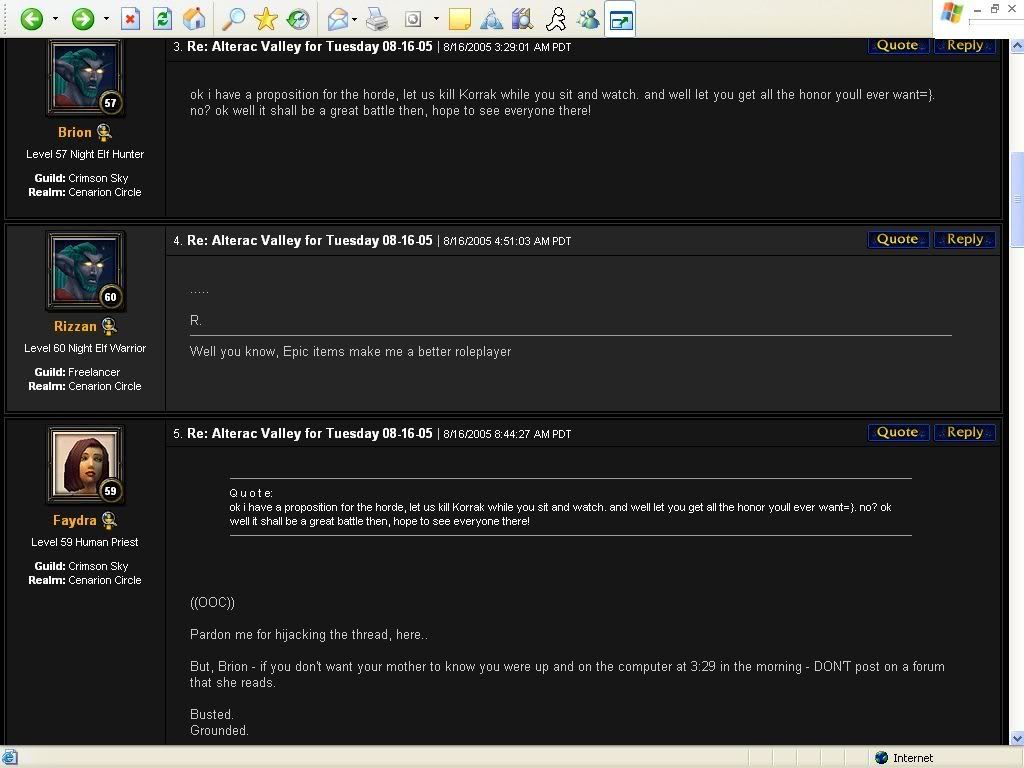Image resolution: width=1024 pixels, height=768 pixels.
Task: Open the Research books icon
Action: pyautogui.click(x=522, y=19)
